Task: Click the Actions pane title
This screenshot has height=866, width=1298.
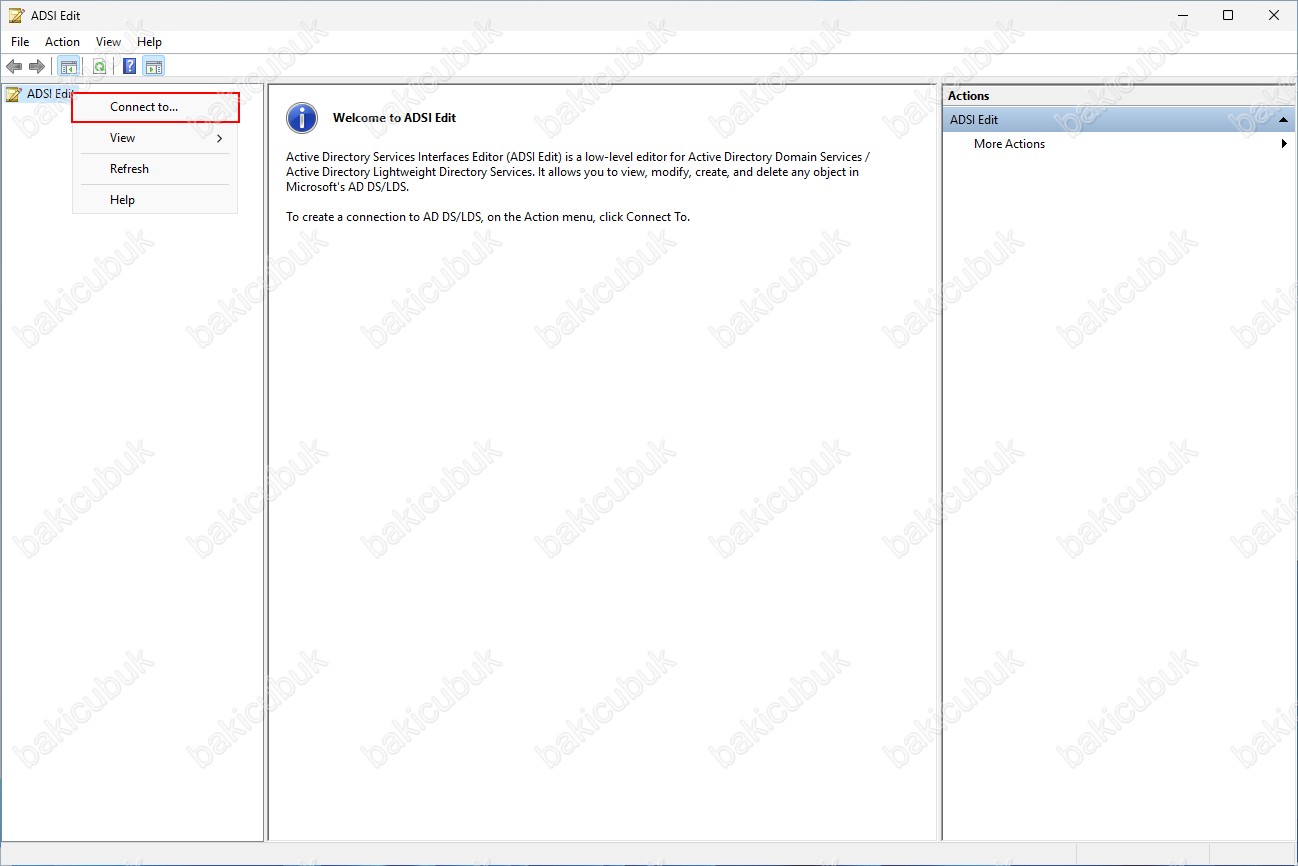Action: point(968,96)
